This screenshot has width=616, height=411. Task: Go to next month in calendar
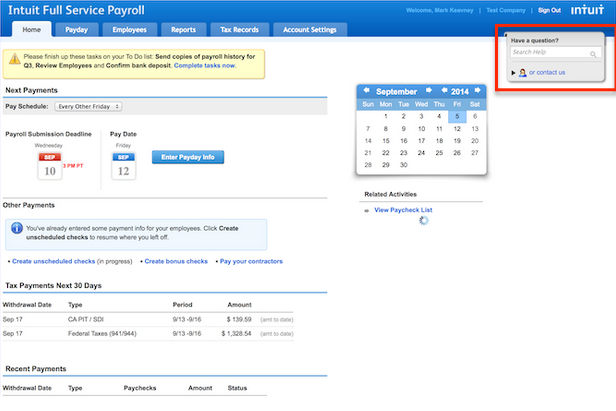430,90
